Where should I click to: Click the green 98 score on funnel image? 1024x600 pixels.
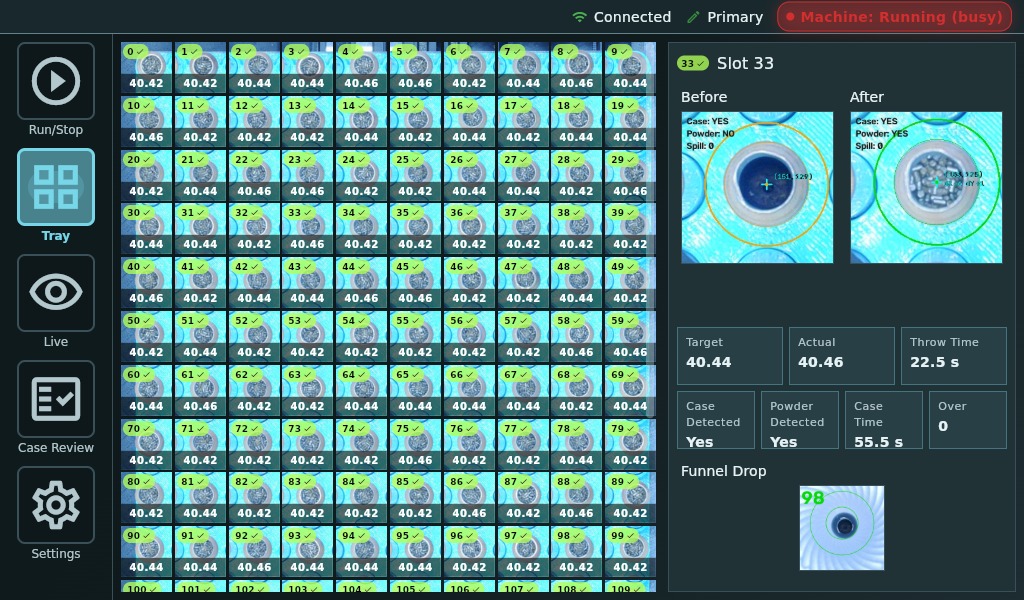coord(812,498)
